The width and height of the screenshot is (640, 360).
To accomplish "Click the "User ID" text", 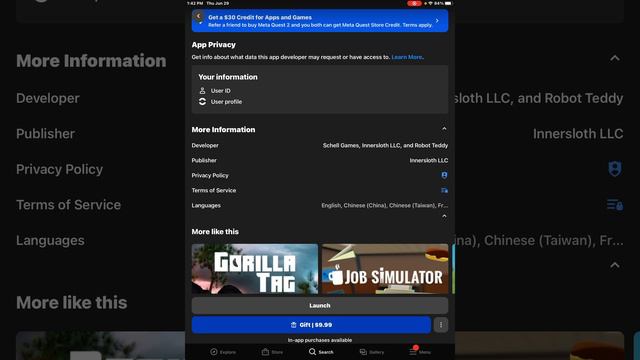I will 220,91.
